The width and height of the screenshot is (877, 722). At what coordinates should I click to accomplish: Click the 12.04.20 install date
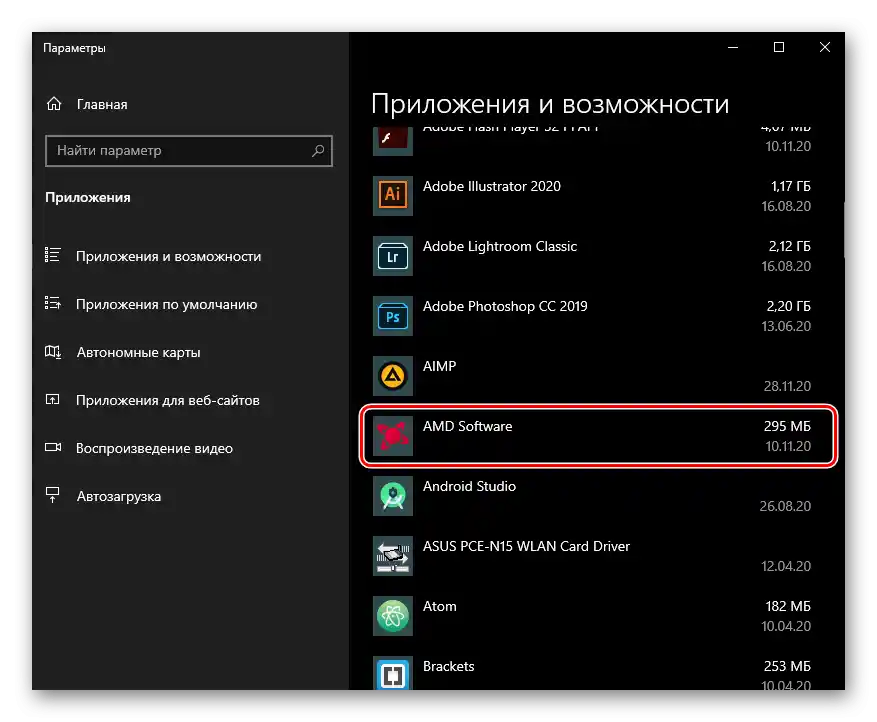[x=786, y=566]
